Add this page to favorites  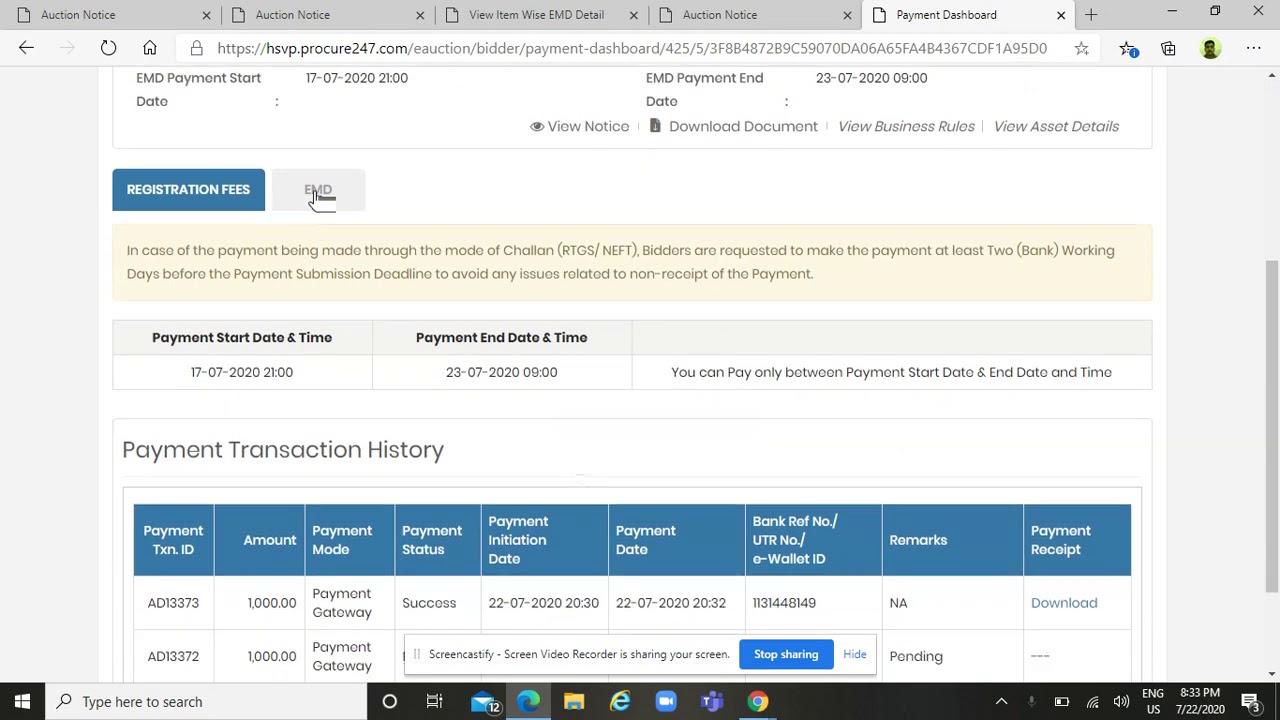(x=1081, y=48)
